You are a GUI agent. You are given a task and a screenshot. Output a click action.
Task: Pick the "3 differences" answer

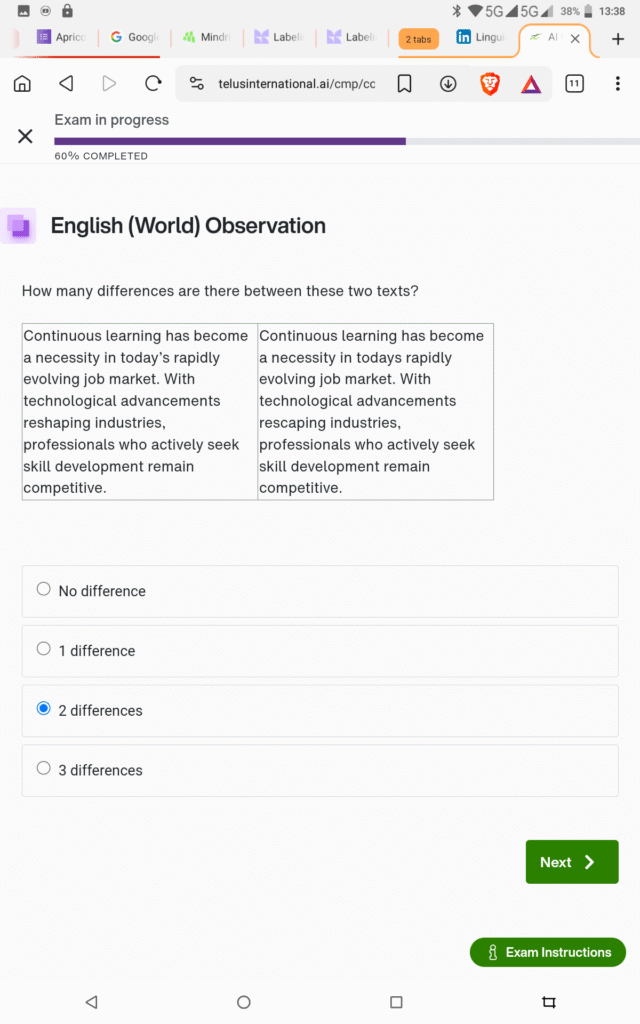pos(44,769)
